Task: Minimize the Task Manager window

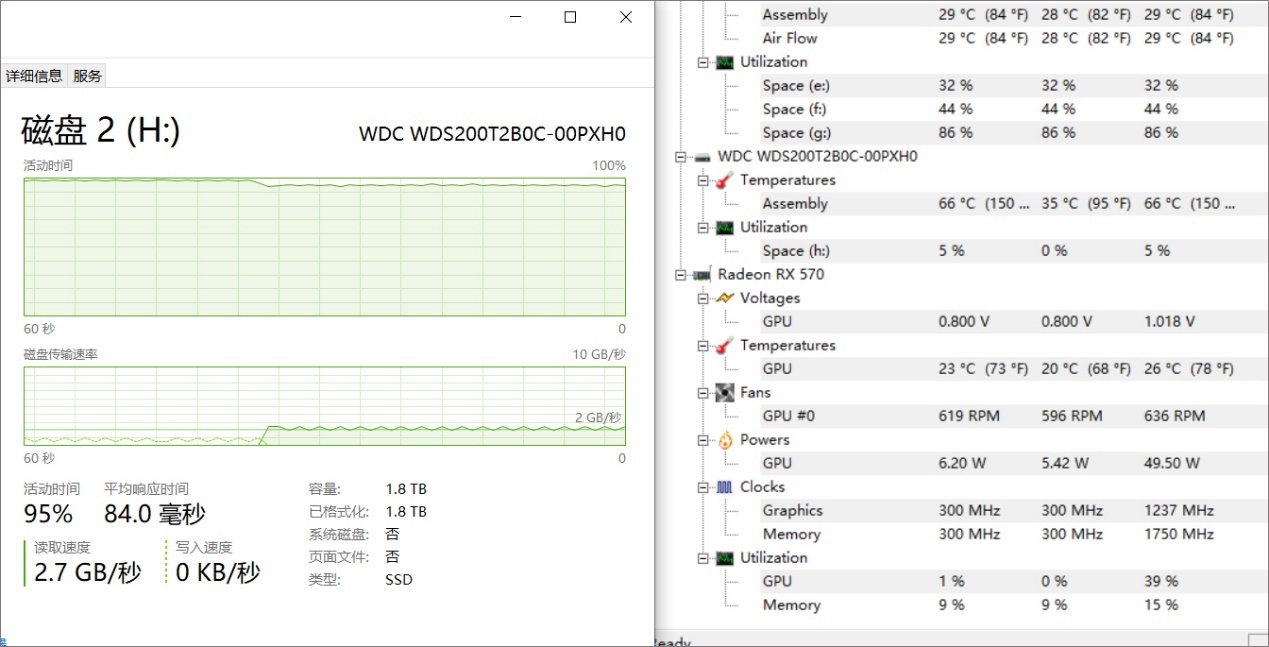Action: [x=515, y=17]
